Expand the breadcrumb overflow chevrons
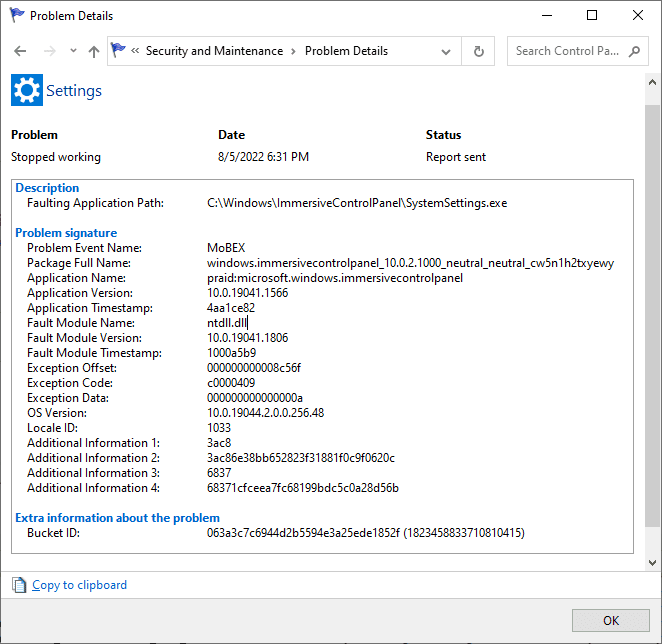Viewport: 662px width, 644px height. (135, 51)
